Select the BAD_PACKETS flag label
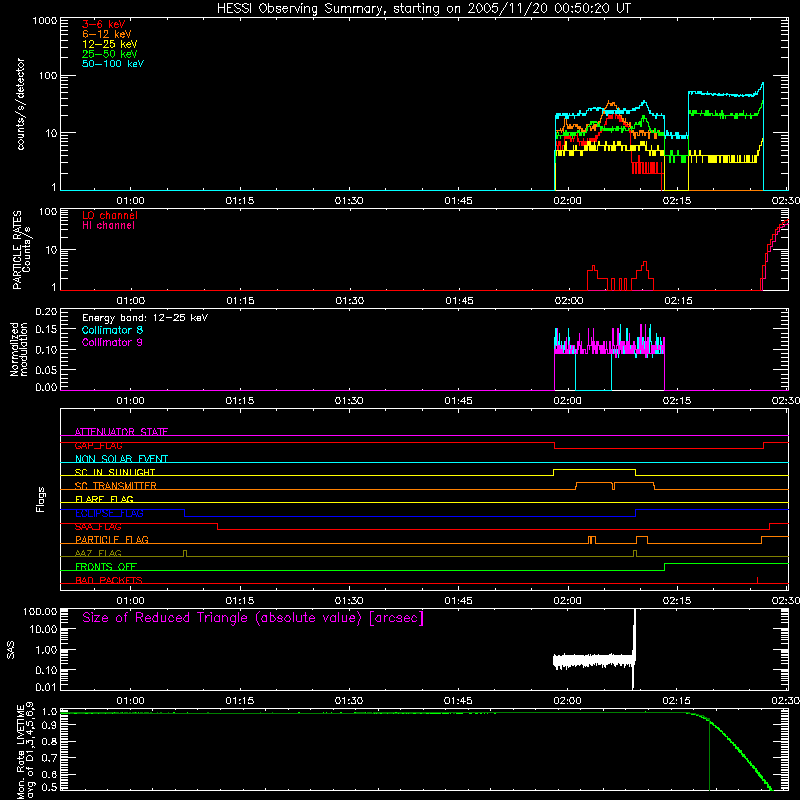 (x=109, y=580)
